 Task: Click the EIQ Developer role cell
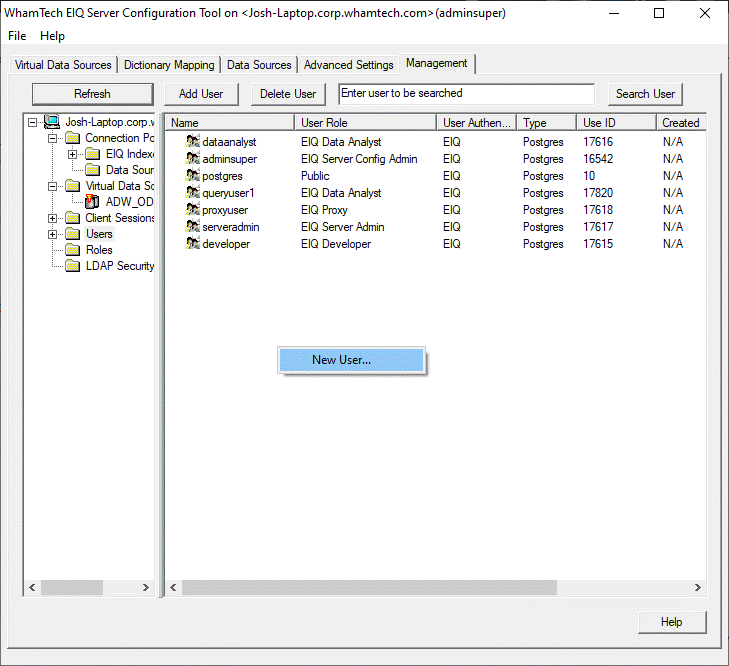coord(336,244)
